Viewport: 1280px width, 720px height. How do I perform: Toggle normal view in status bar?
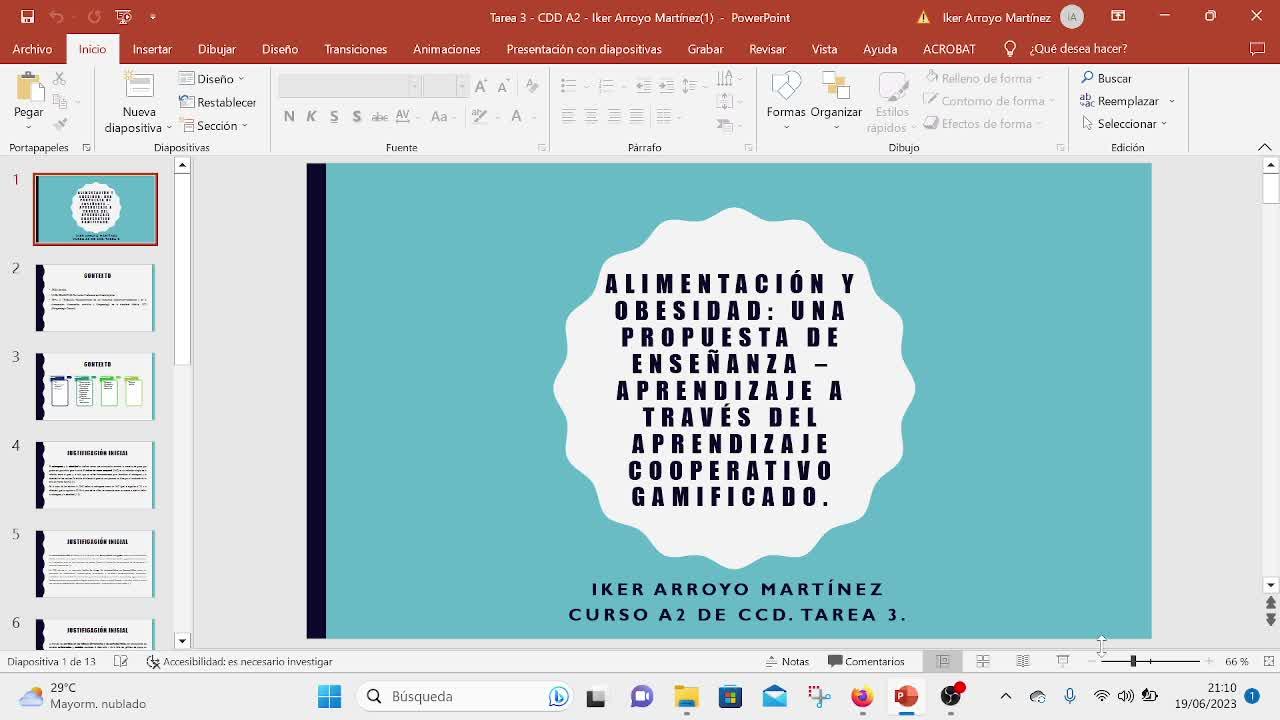(x=943, y=661)
